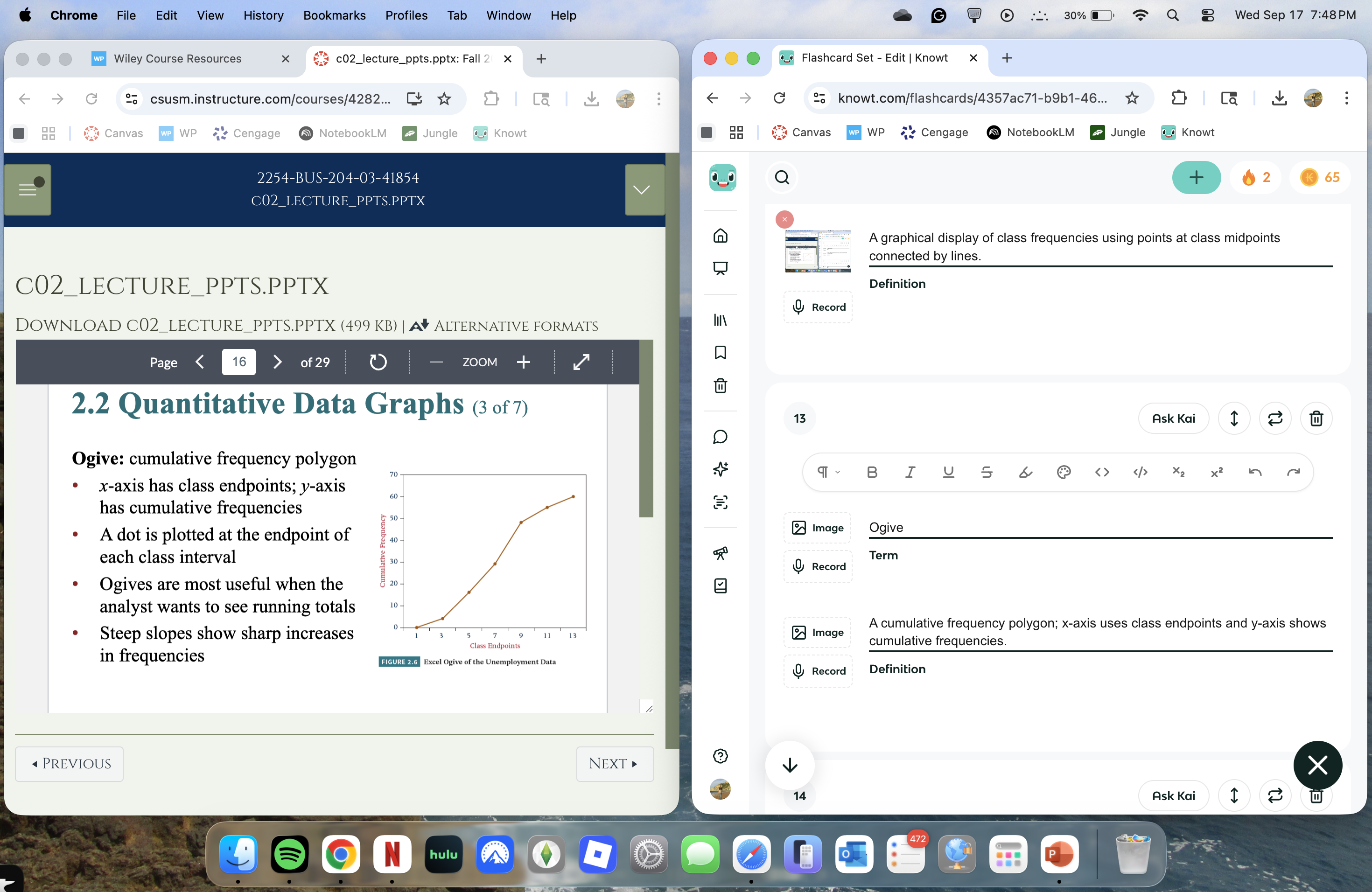Toggle italic formatting in editor toolbar
Image resolution: width=1372 pixels, height=892 pixels.
point(910,473)
